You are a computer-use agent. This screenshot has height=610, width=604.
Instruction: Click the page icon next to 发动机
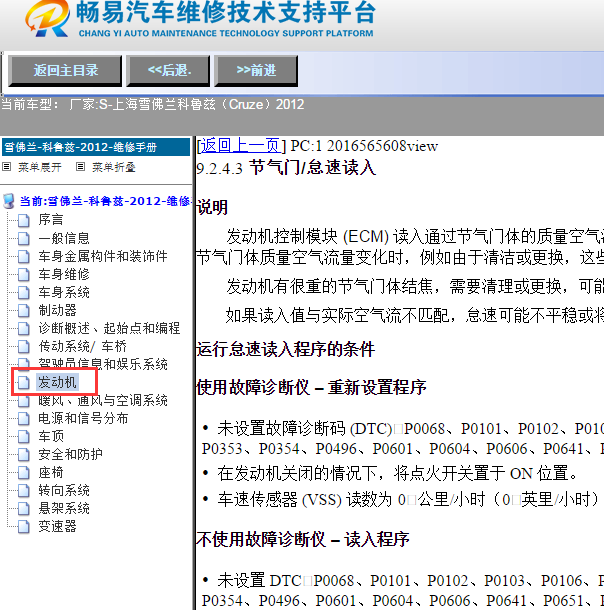pos(24,382)
